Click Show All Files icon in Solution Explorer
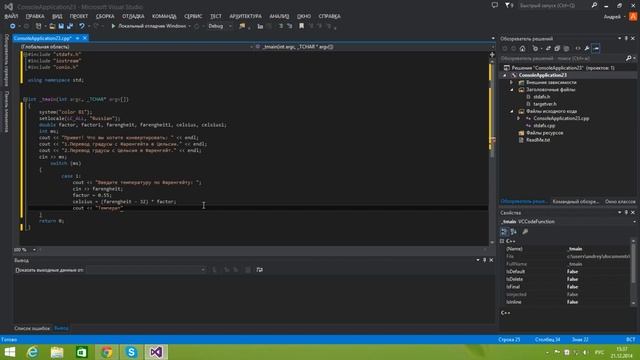The height and width of the screenshot is (360, 640). click(x=566, y=49)
